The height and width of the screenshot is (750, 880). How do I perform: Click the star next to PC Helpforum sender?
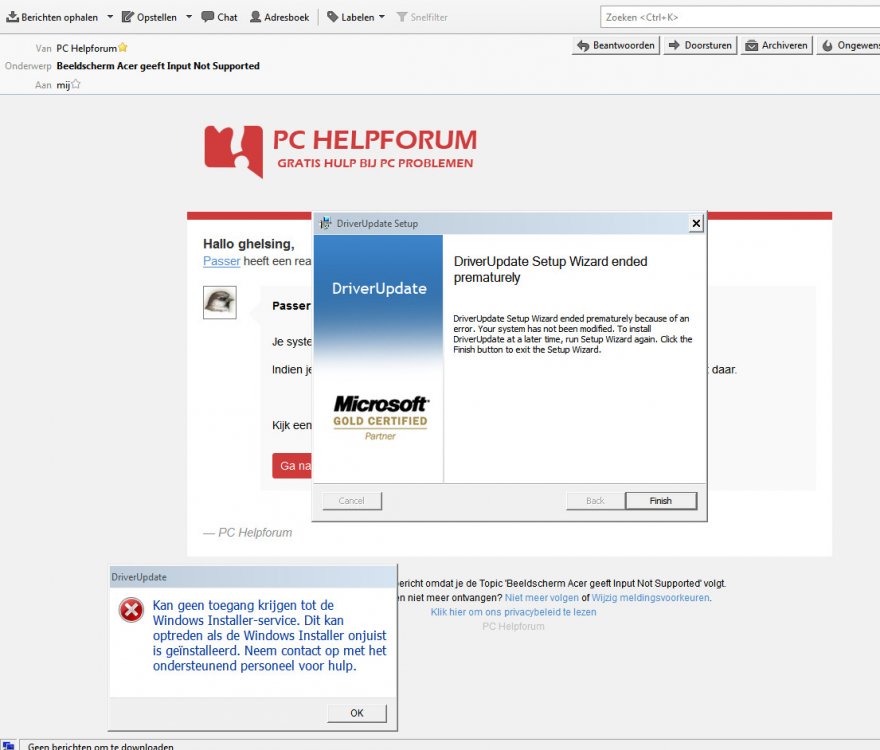[x=123, y=48]
